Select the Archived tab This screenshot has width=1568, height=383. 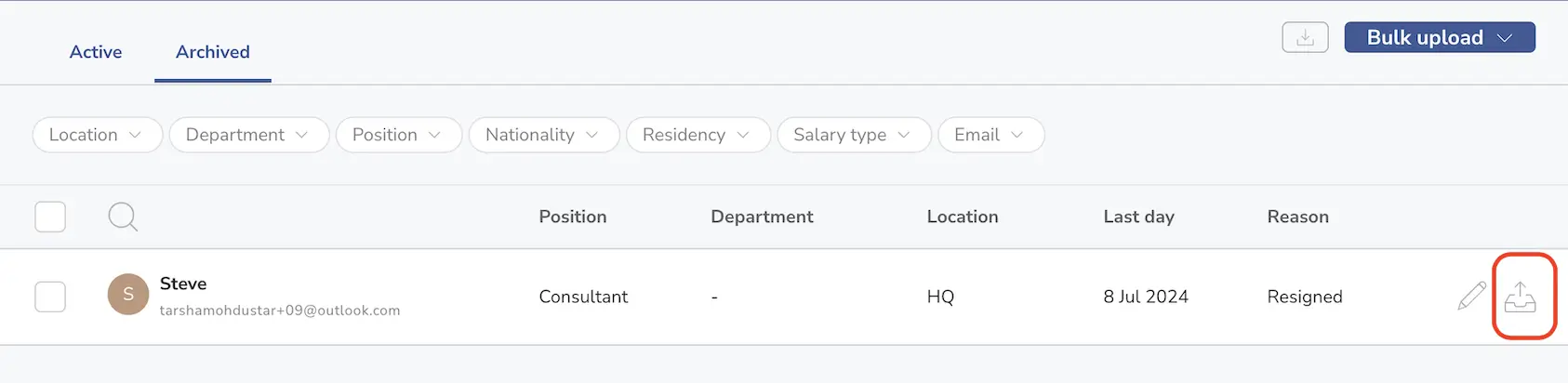(x=213, y=52)
